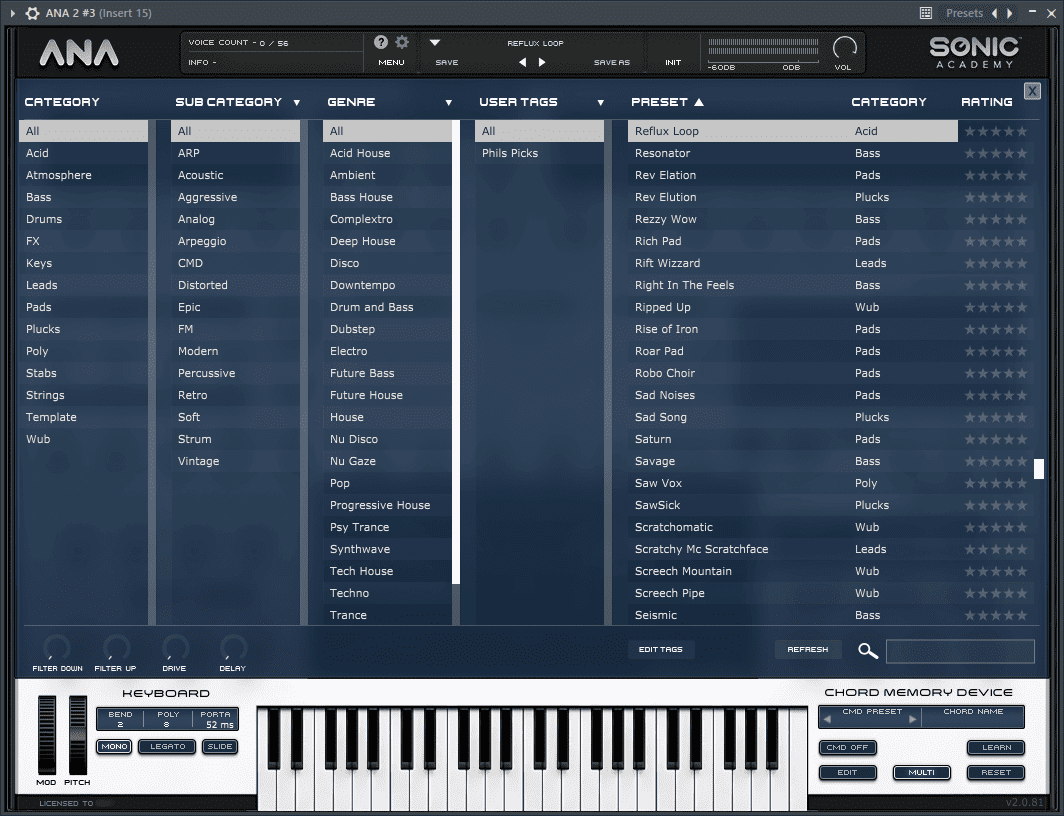Select the Arpeggio sub category

coord(235,241)
